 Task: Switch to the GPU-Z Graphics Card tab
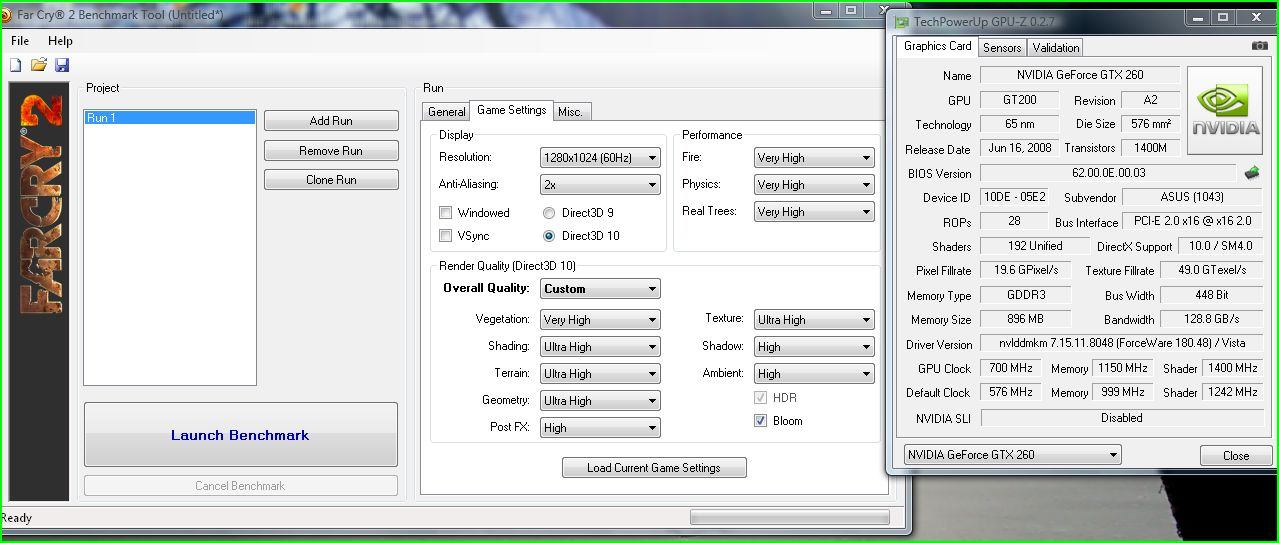click(937, 46)
